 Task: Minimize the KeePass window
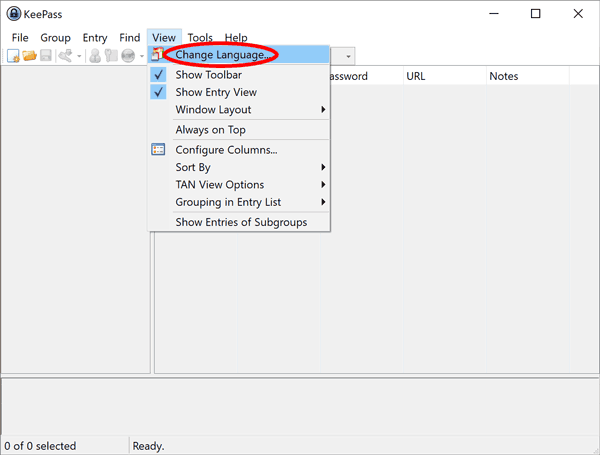click(494, 14)
